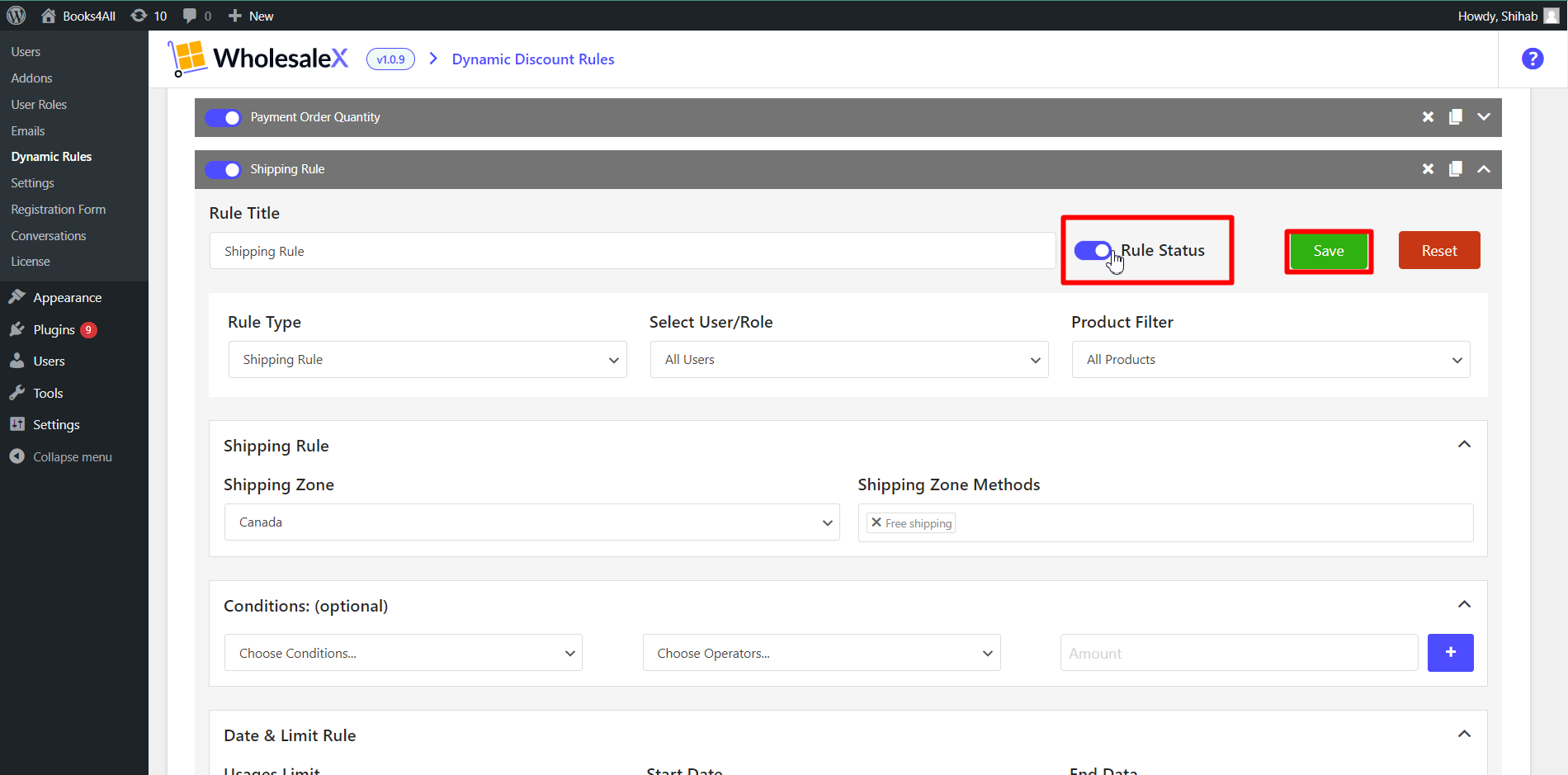This screenshot has height=775, width=1568.
Task: Click the Amount input field
Action: tap(1239, 653)
